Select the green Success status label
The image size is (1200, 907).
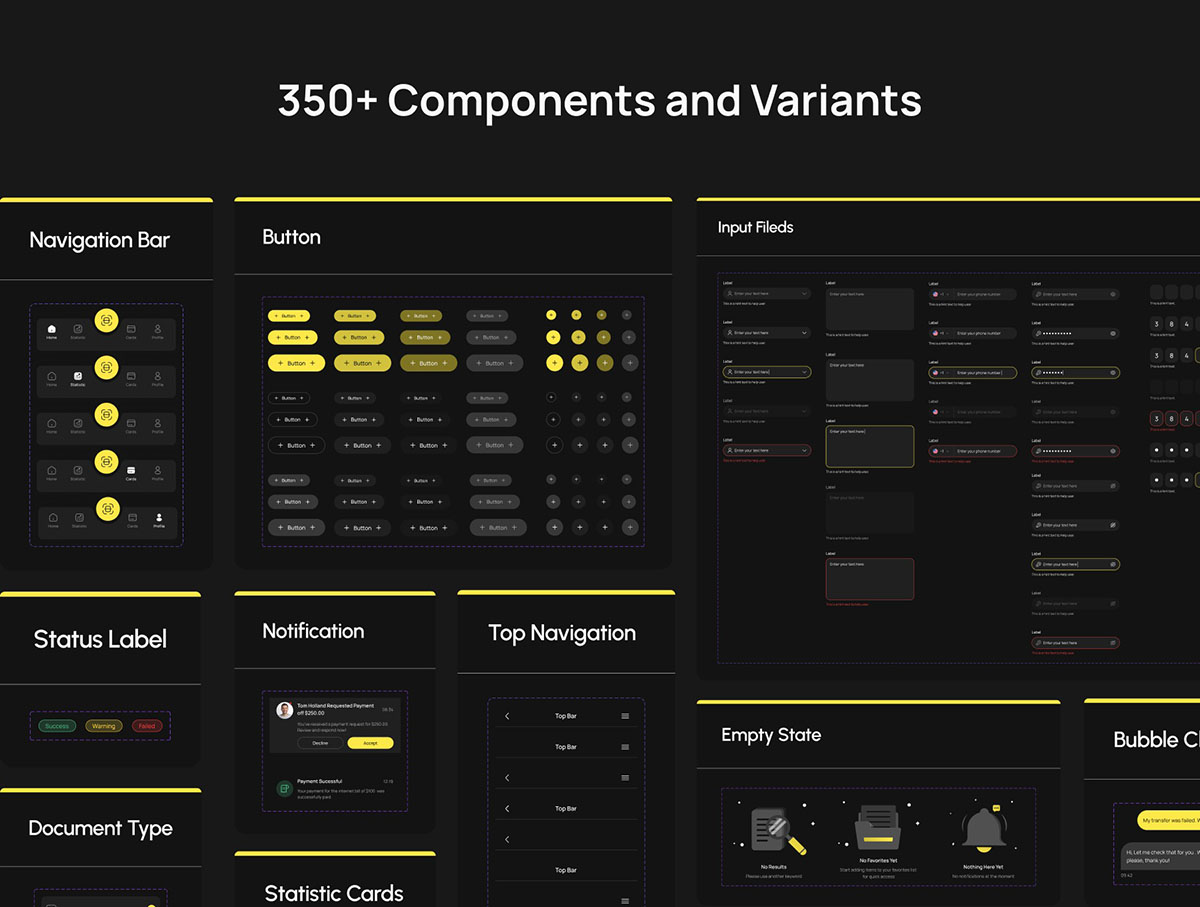click(57, 726)
